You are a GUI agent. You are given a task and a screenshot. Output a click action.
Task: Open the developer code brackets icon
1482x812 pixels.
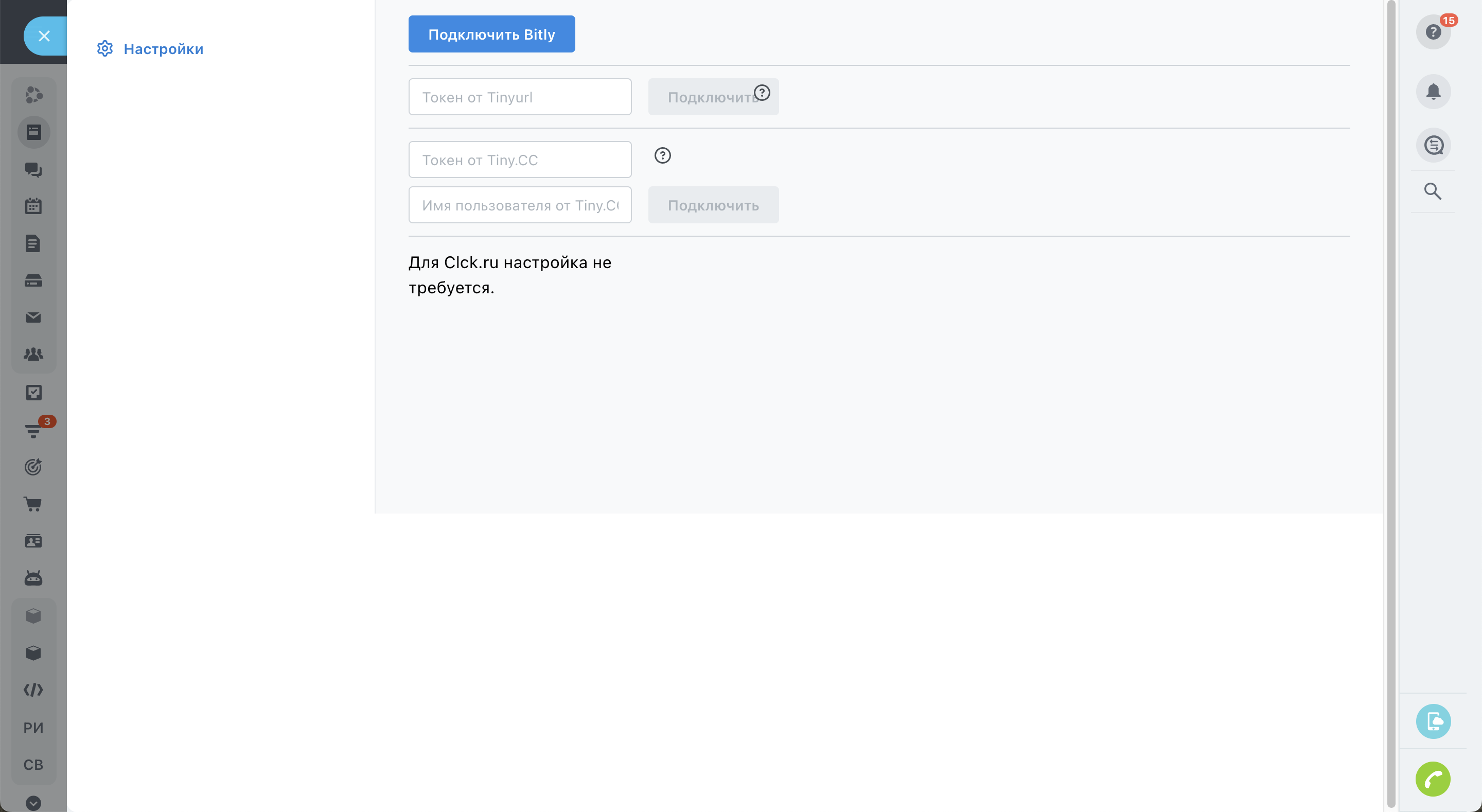coord(33,690)
